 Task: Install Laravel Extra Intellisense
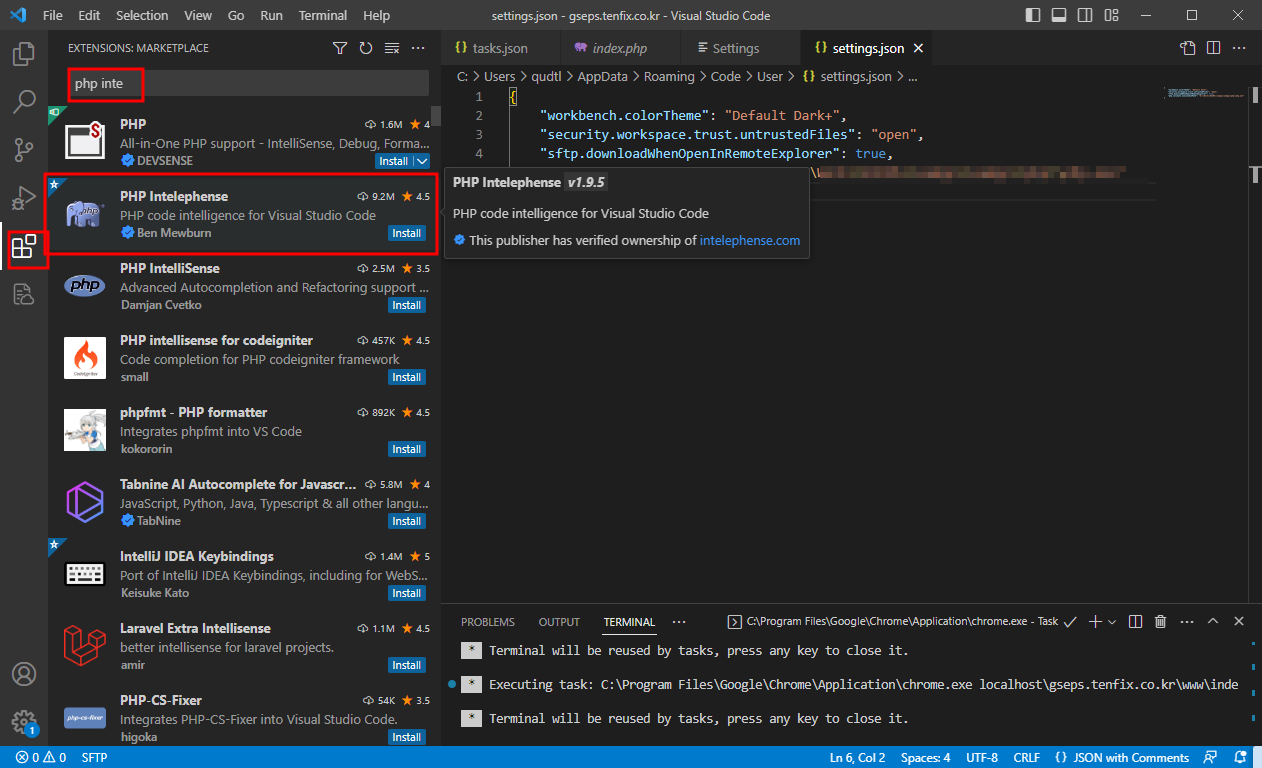406,665
